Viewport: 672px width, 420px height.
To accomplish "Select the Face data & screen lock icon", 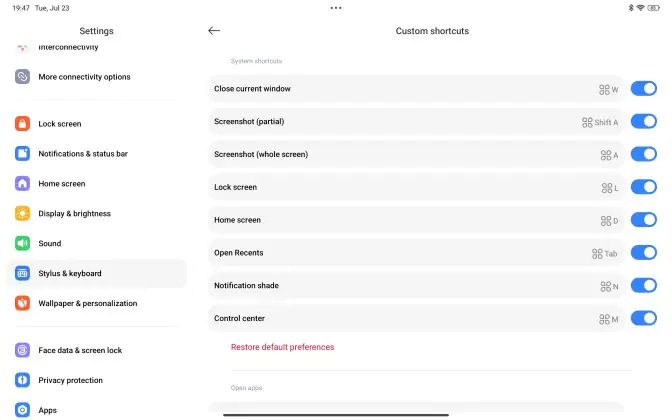I will 22,350.
